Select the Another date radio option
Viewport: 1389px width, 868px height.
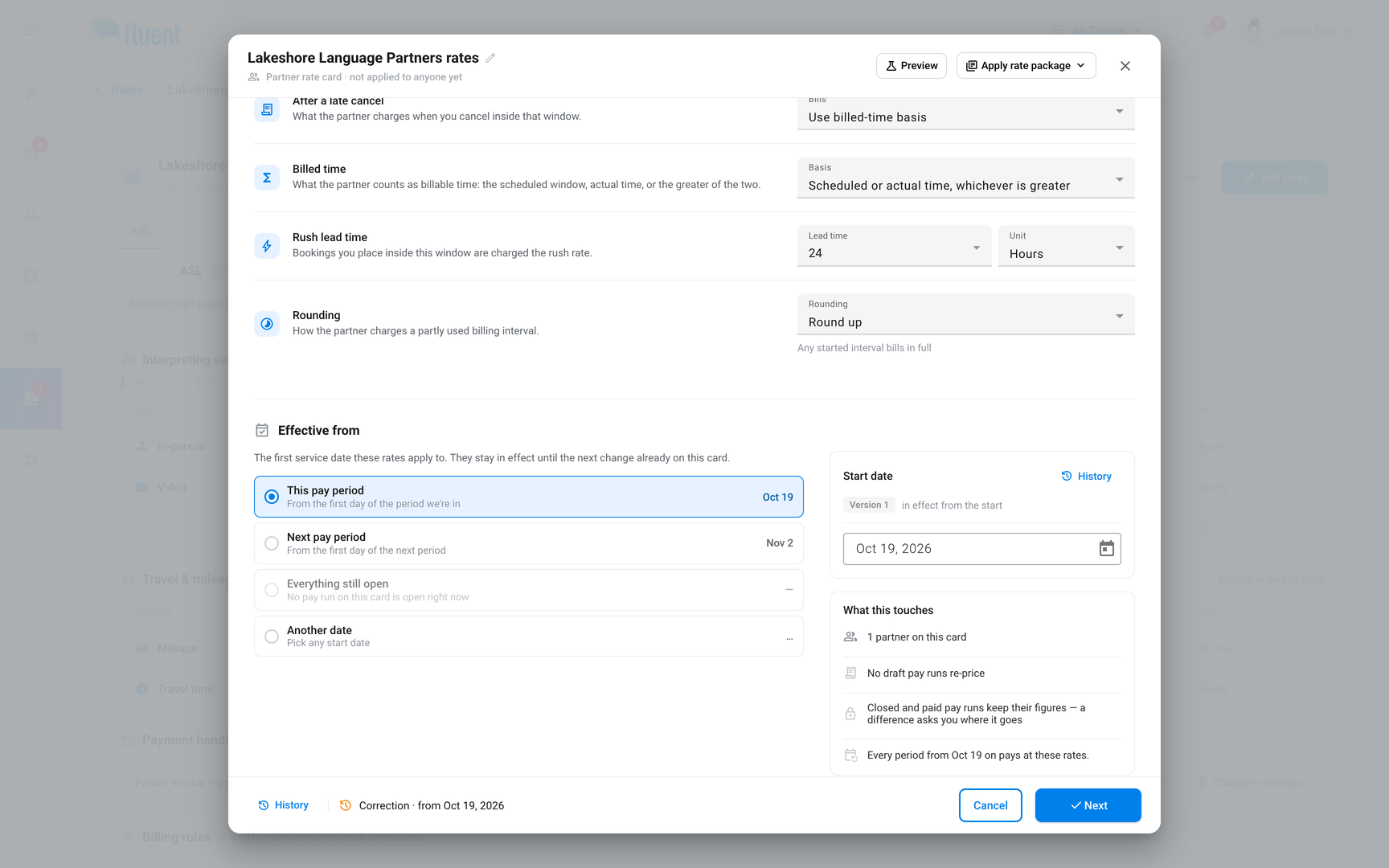[529, 637]
